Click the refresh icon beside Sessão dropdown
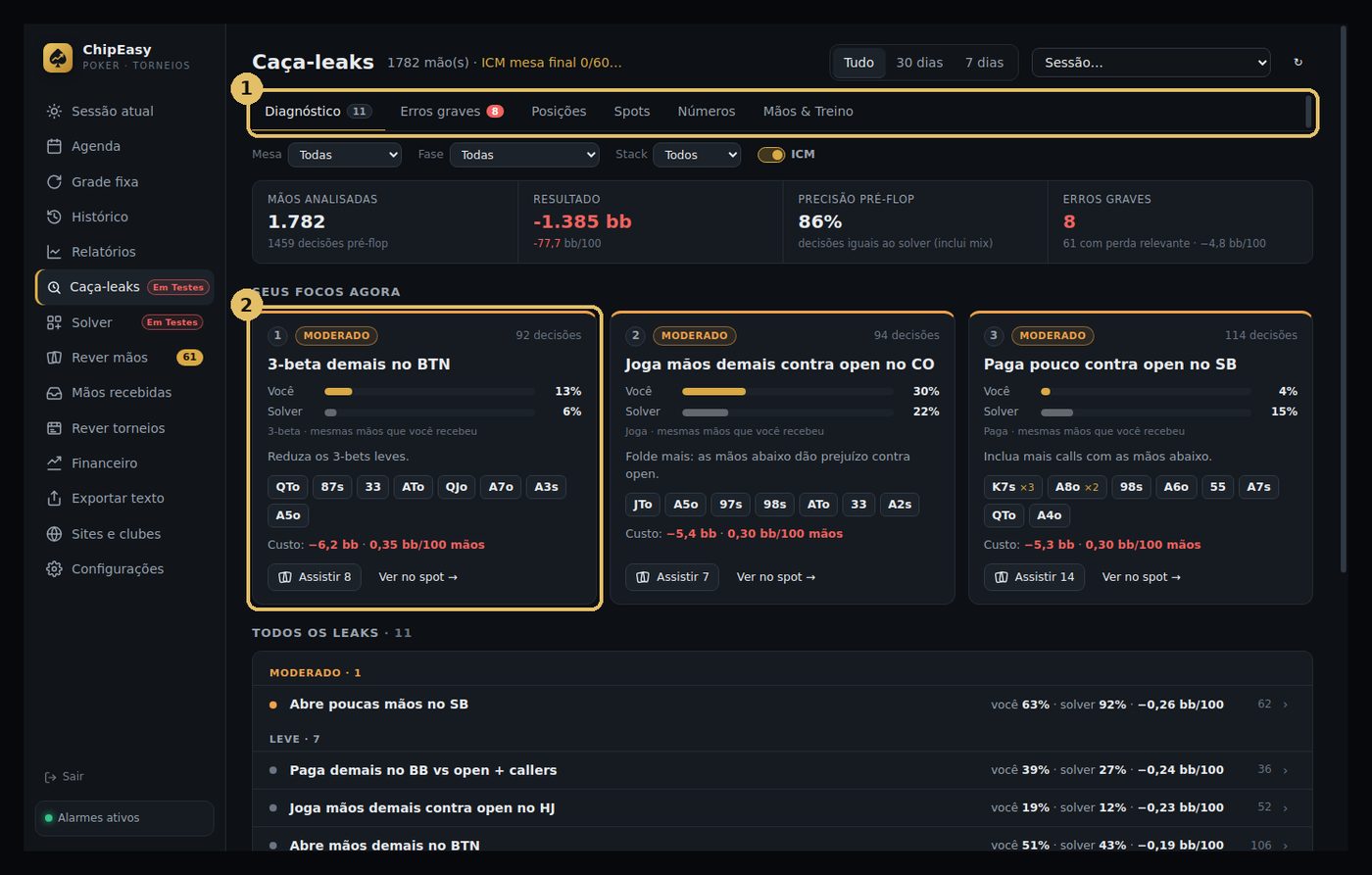Screen dimensions: 1372x875 coord(1298,63)
